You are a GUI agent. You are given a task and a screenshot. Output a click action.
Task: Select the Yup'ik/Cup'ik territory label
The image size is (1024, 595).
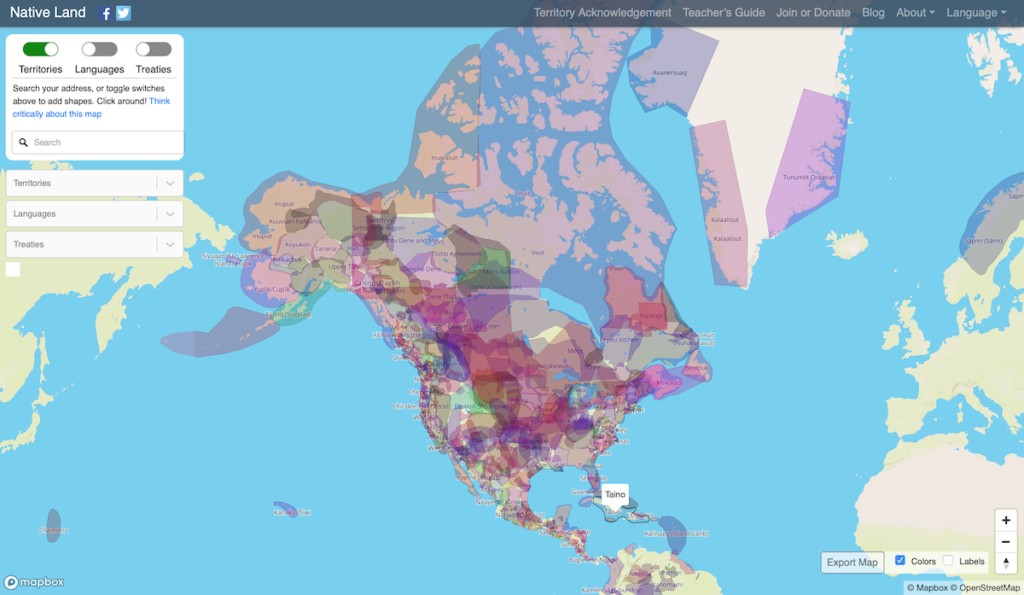coord(272,289)
